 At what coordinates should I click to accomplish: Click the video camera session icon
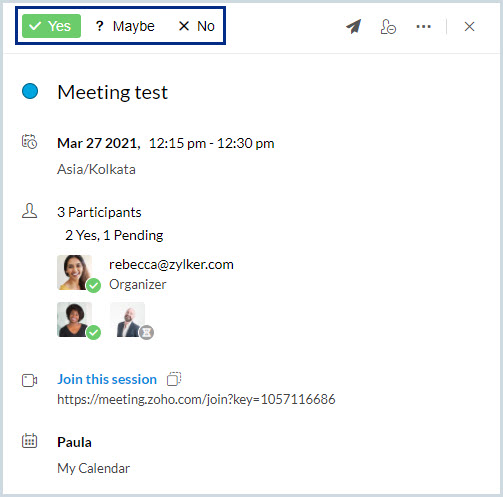tap(29, 380)
